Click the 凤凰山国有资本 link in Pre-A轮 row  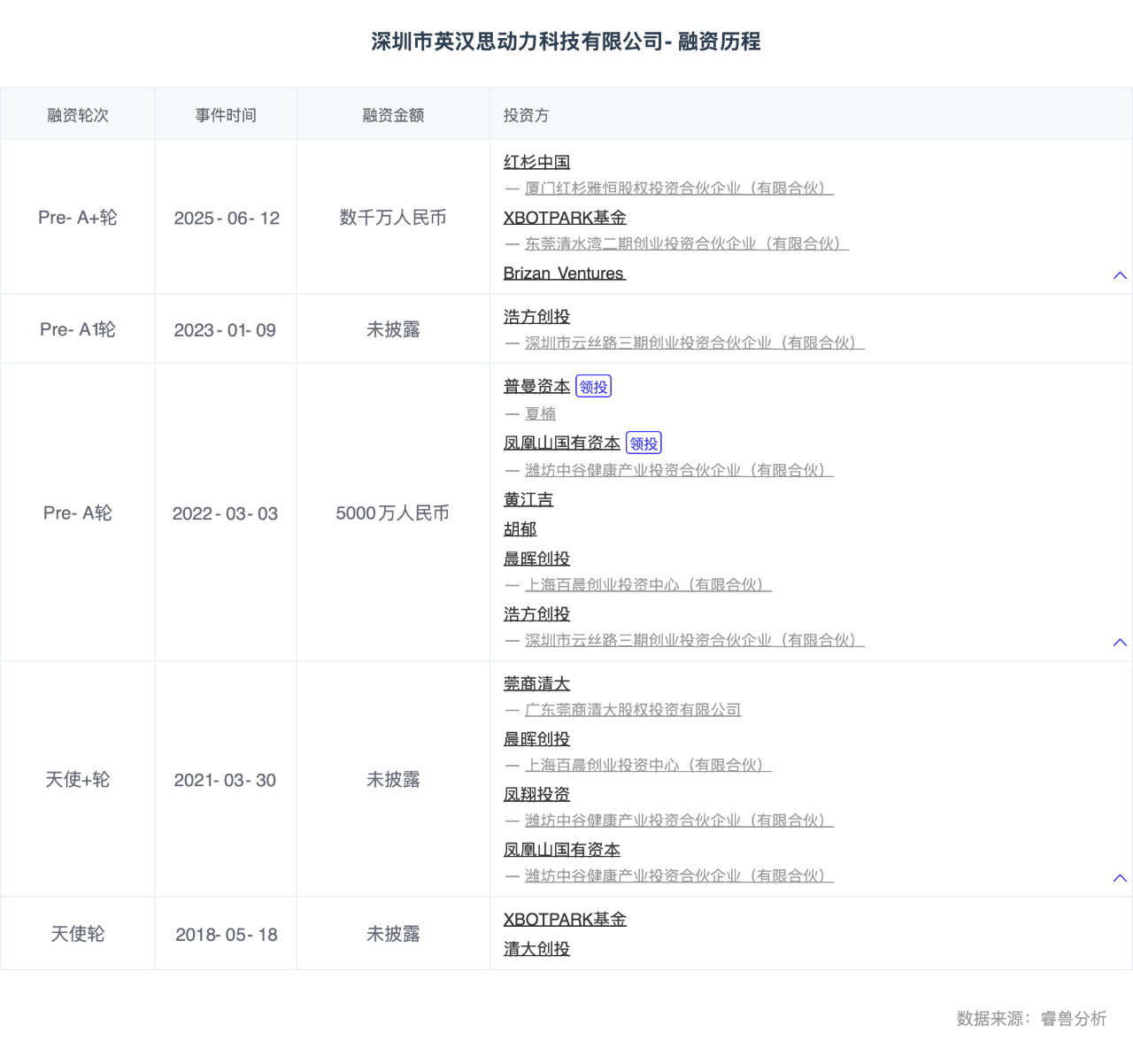[x=561, y=443]
